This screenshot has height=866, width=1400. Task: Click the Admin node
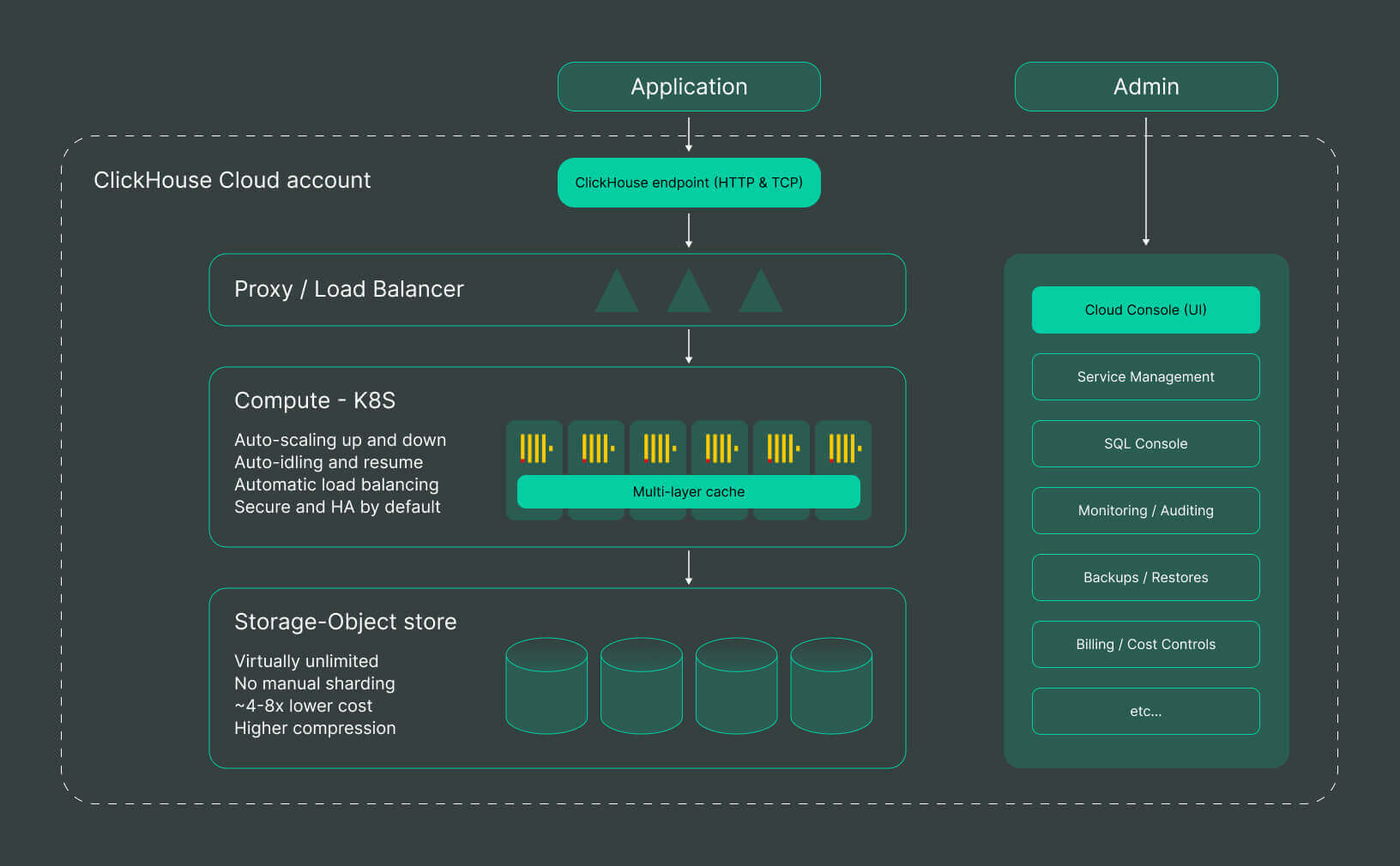1145,87
